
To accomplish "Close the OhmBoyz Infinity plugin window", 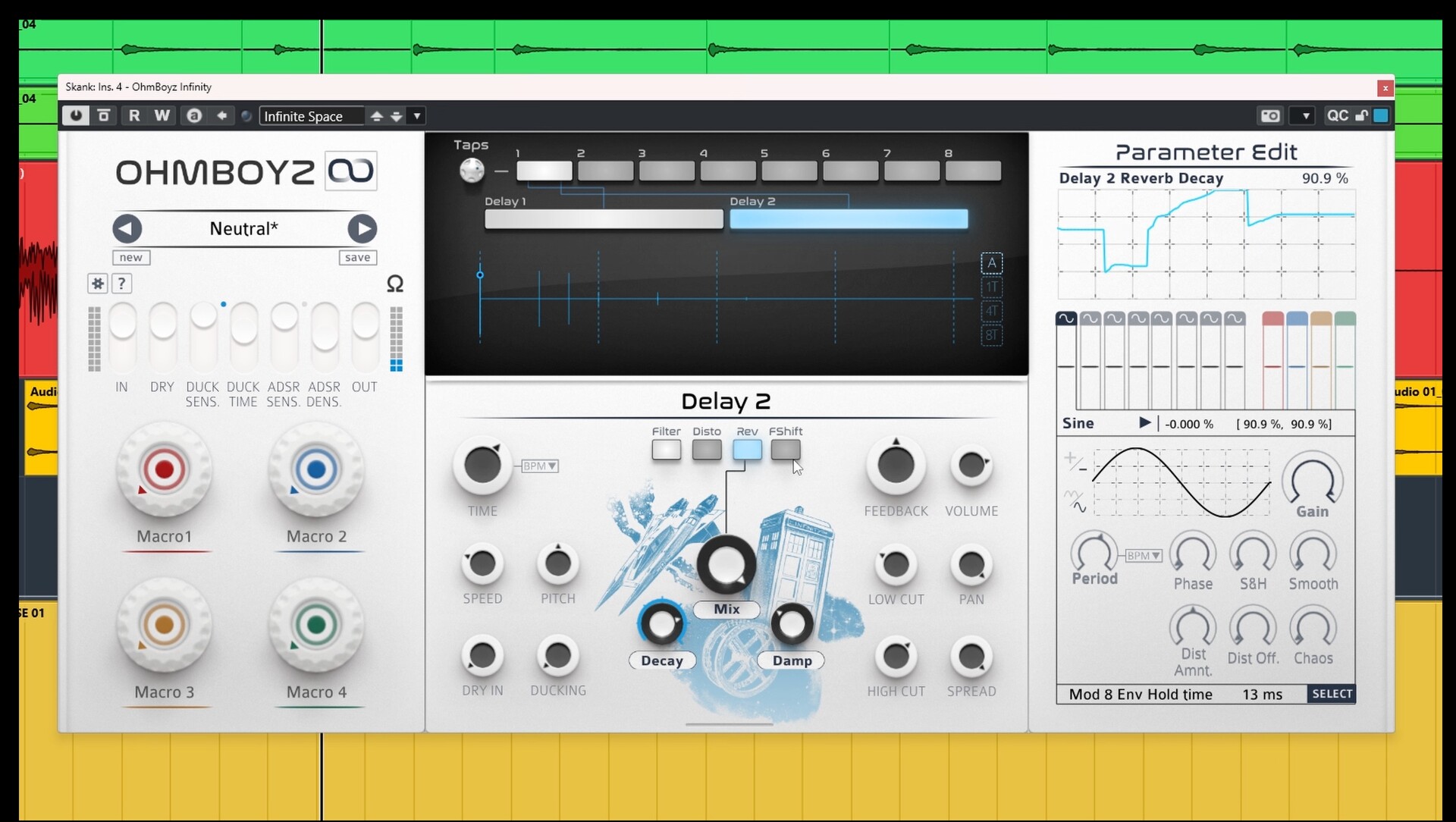I will click(x=1385, y=88).
